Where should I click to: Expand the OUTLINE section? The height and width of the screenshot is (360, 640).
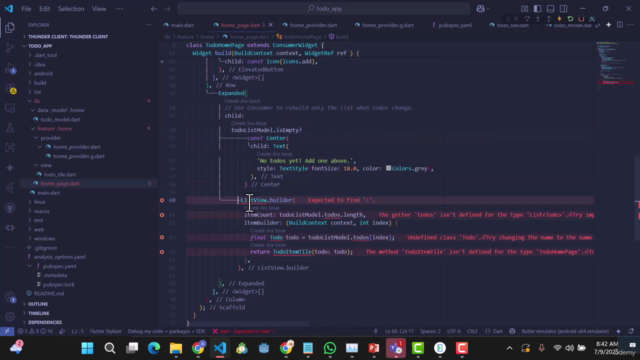[x=38, y=304]
